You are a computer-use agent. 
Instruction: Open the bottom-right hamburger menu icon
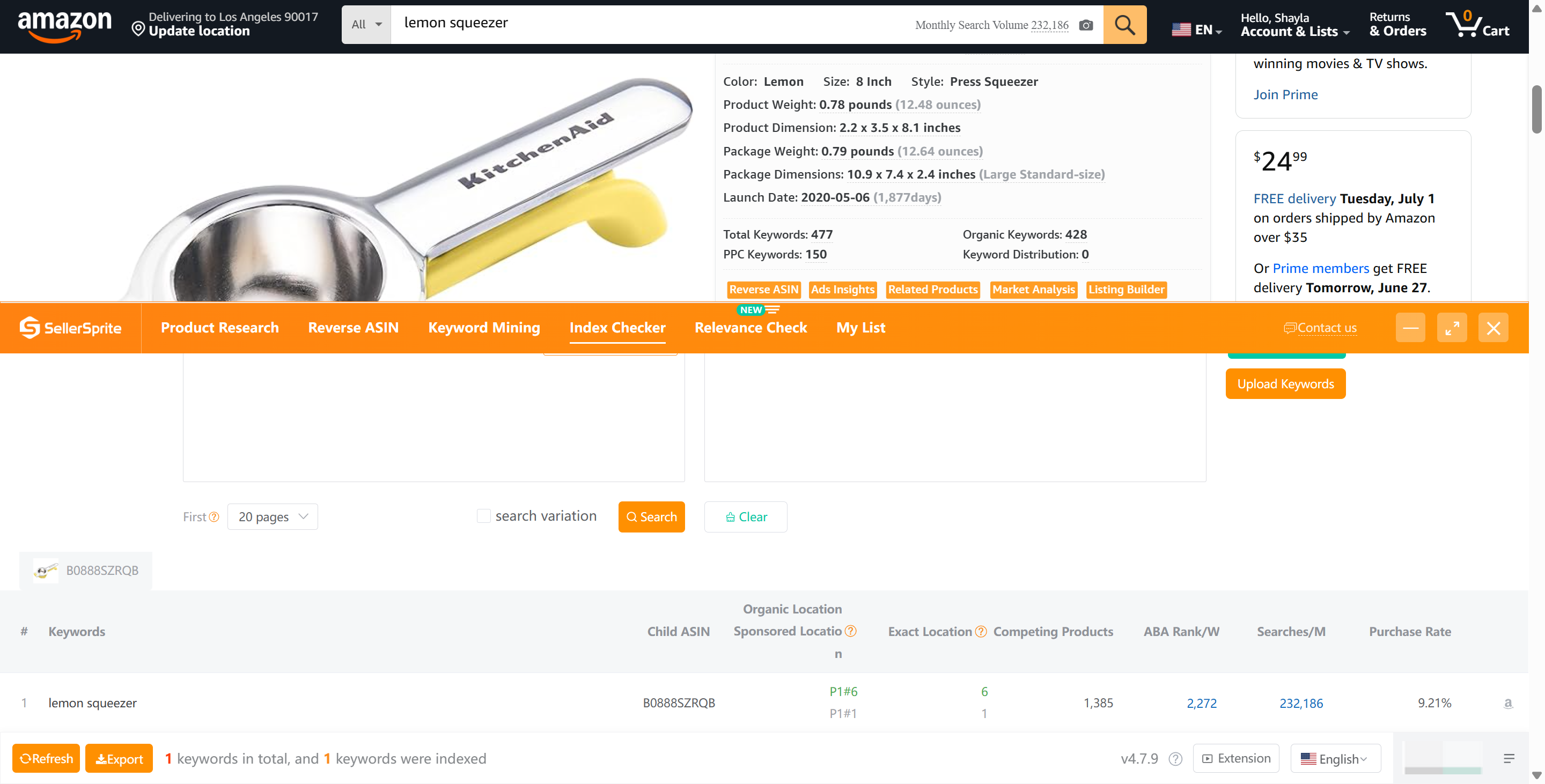[1509, 758]
